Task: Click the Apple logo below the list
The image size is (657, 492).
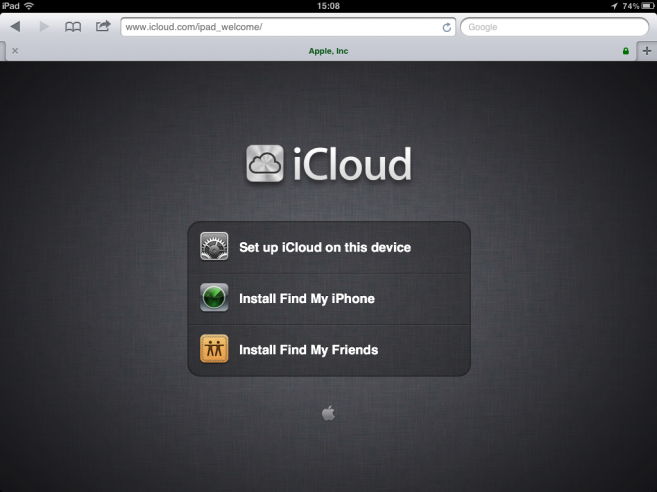Action: coord(328,413)
